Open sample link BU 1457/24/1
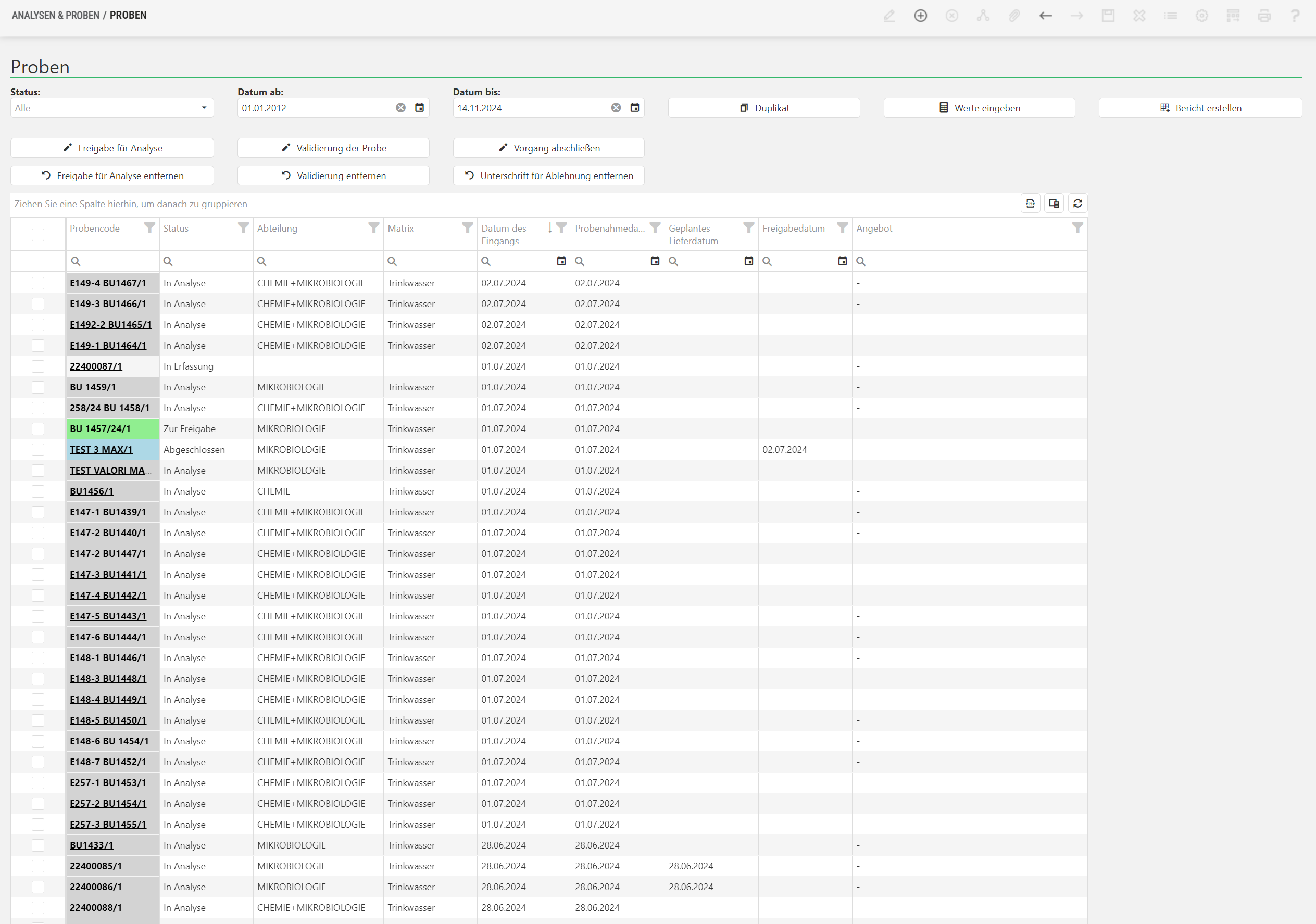The width and height of the screenshot is (1316, 924). click(101, 429)
